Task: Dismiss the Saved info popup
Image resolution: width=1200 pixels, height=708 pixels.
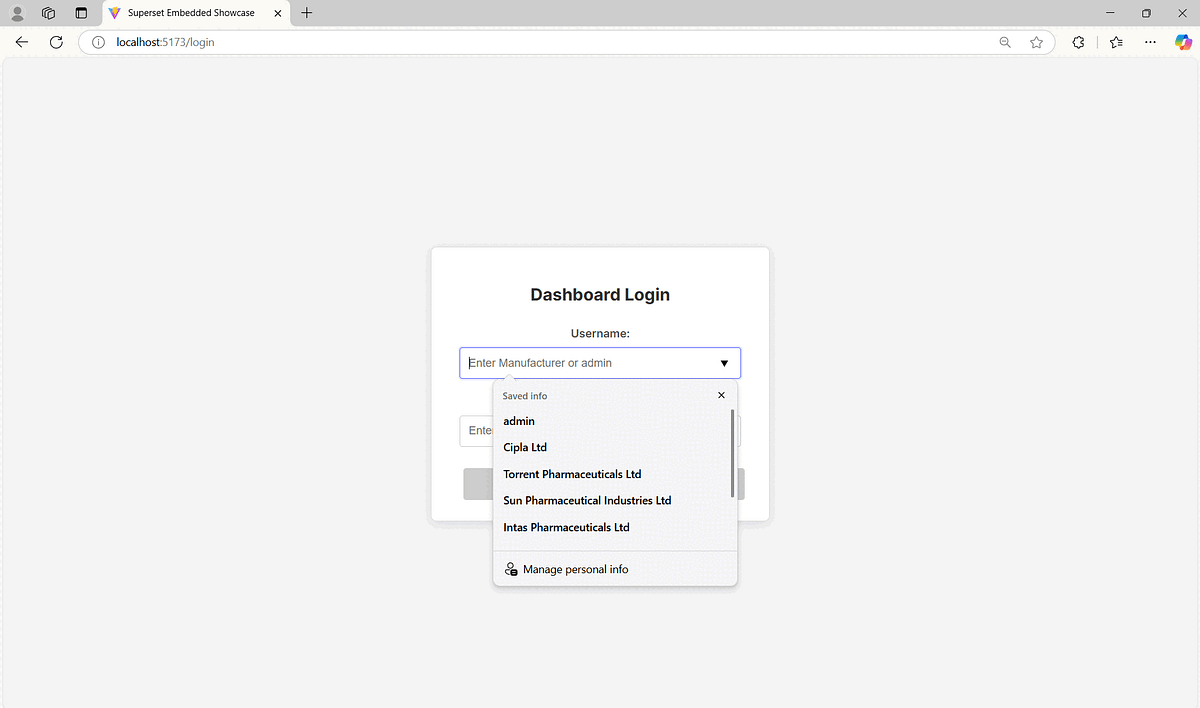Action: [x=721, y=395]
